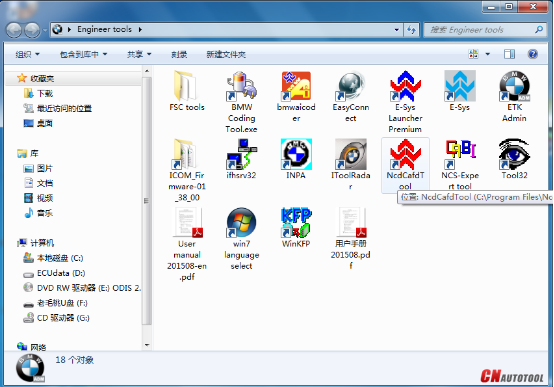Select User manual 201508-en.pdf file
554x387 pixels.
(187, 245)
